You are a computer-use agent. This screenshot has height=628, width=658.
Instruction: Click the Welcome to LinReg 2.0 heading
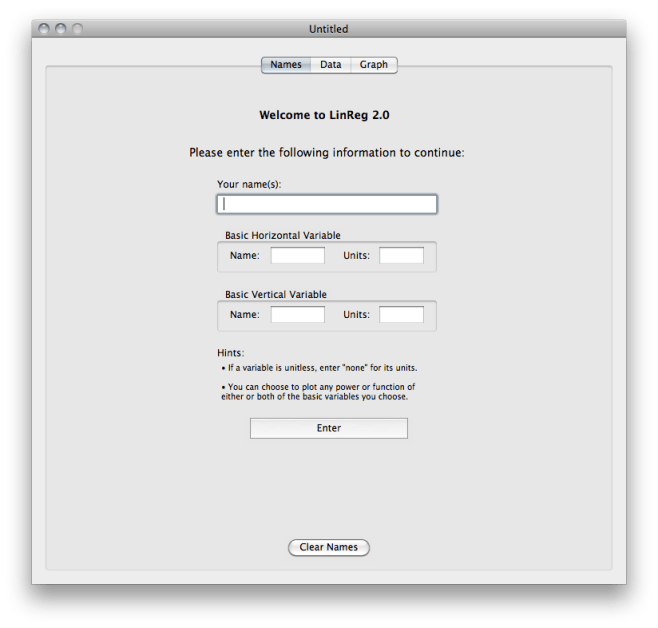click(324, 115)
